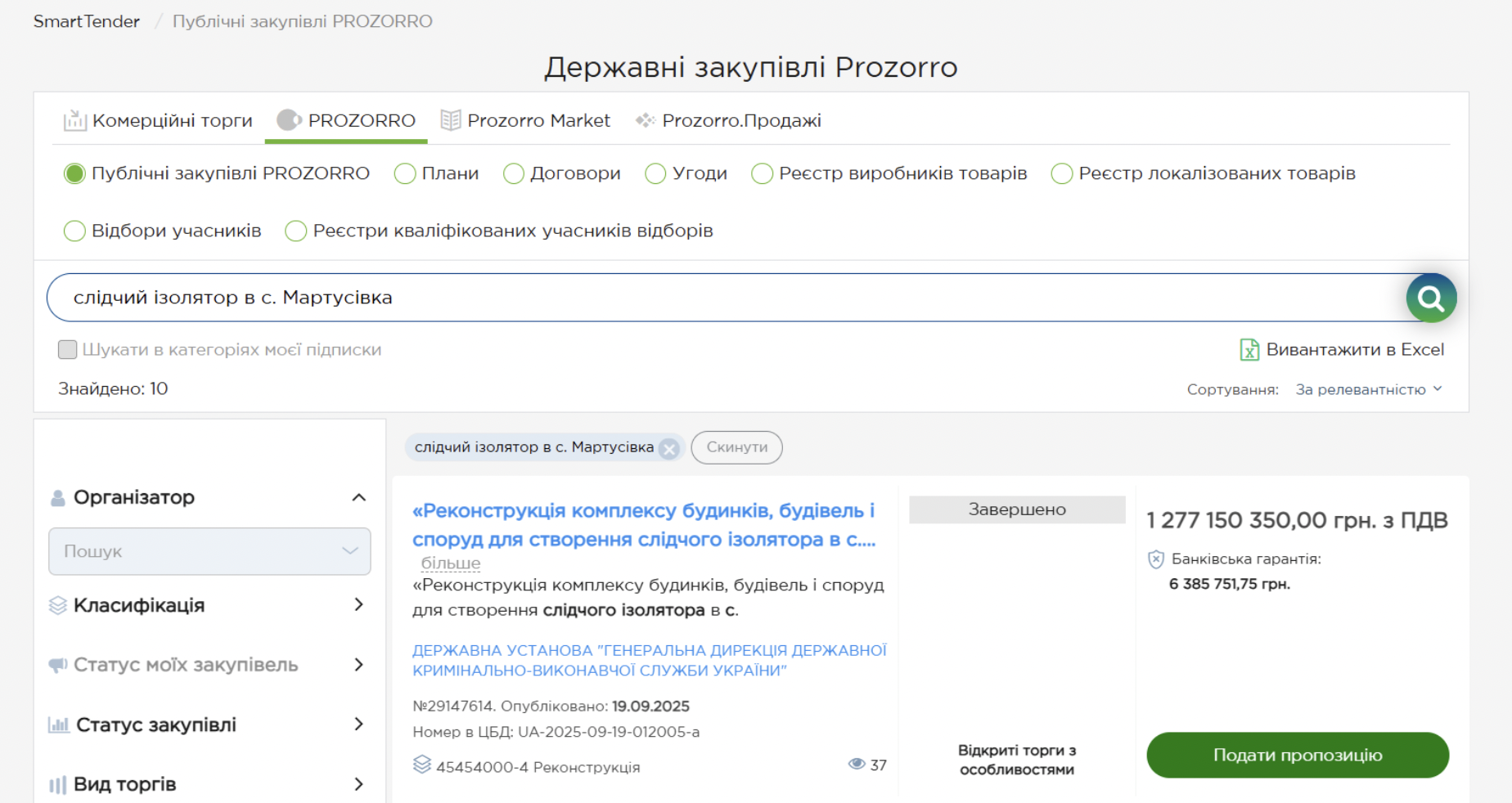
Task: Click the Класифікація layers icon
Action: [57, 605]
